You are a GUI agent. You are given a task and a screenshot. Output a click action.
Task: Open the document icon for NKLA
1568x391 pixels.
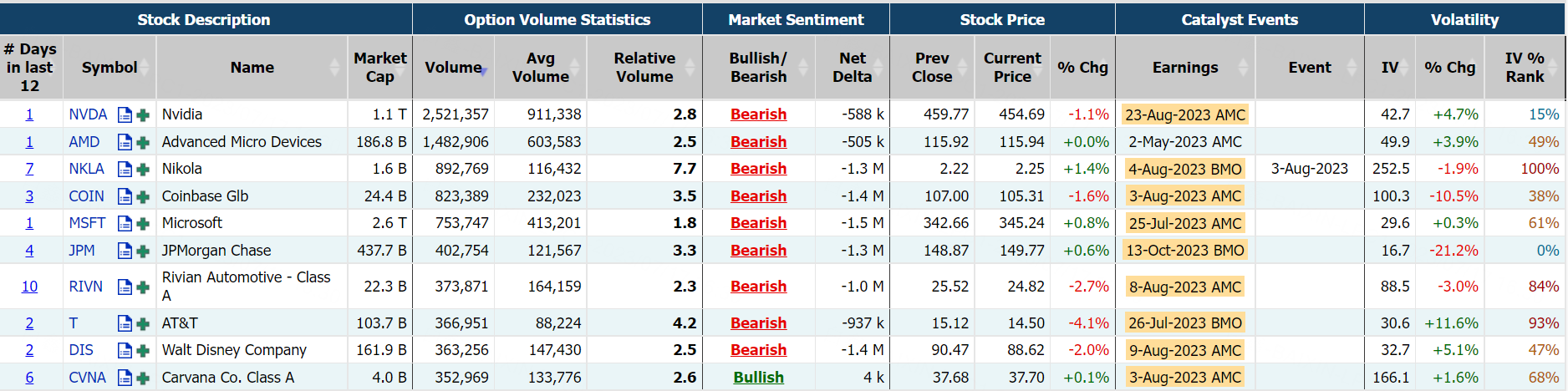(x=125, y=170)
